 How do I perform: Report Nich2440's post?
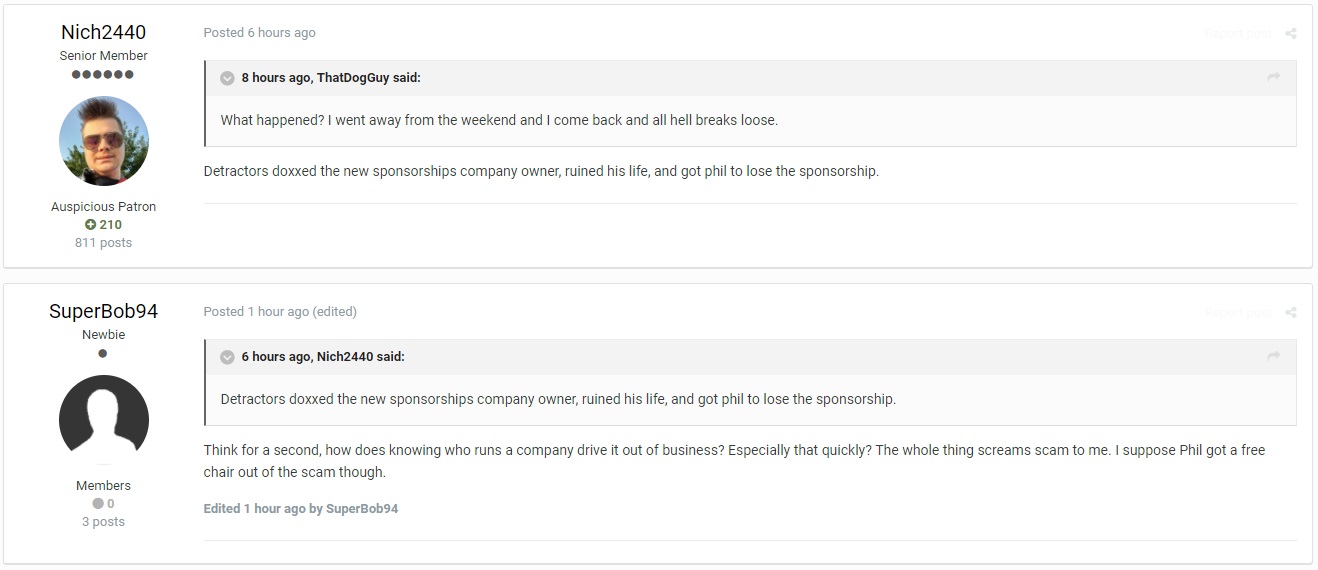tap(1238, 34)
